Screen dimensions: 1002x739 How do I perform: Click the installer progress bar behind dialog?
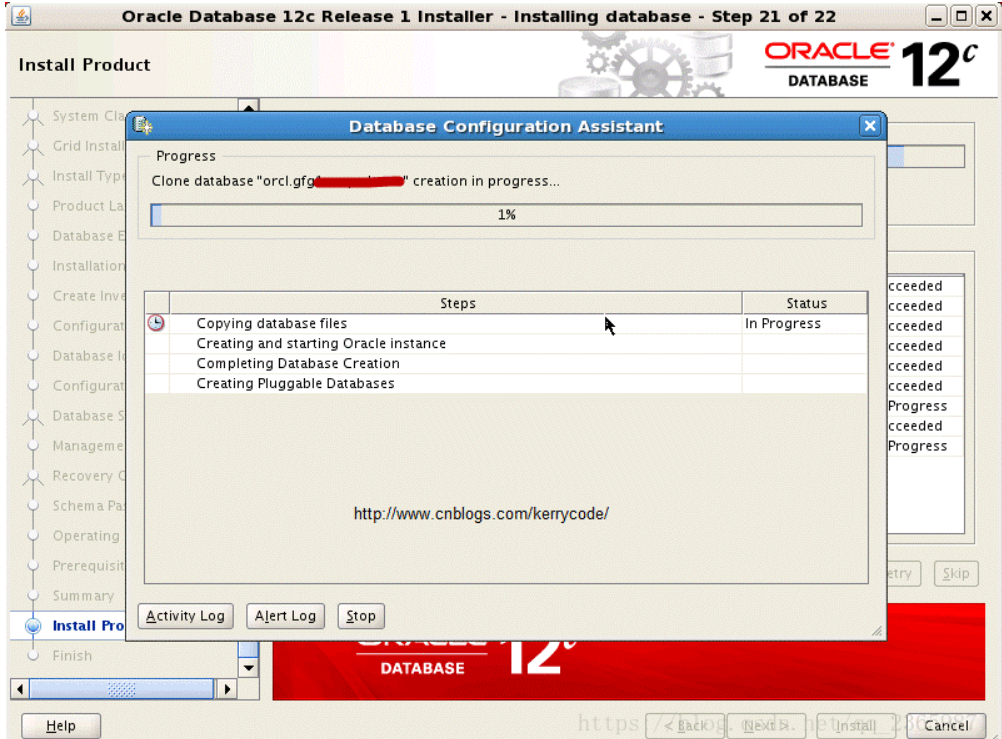[x=925, y=157]
